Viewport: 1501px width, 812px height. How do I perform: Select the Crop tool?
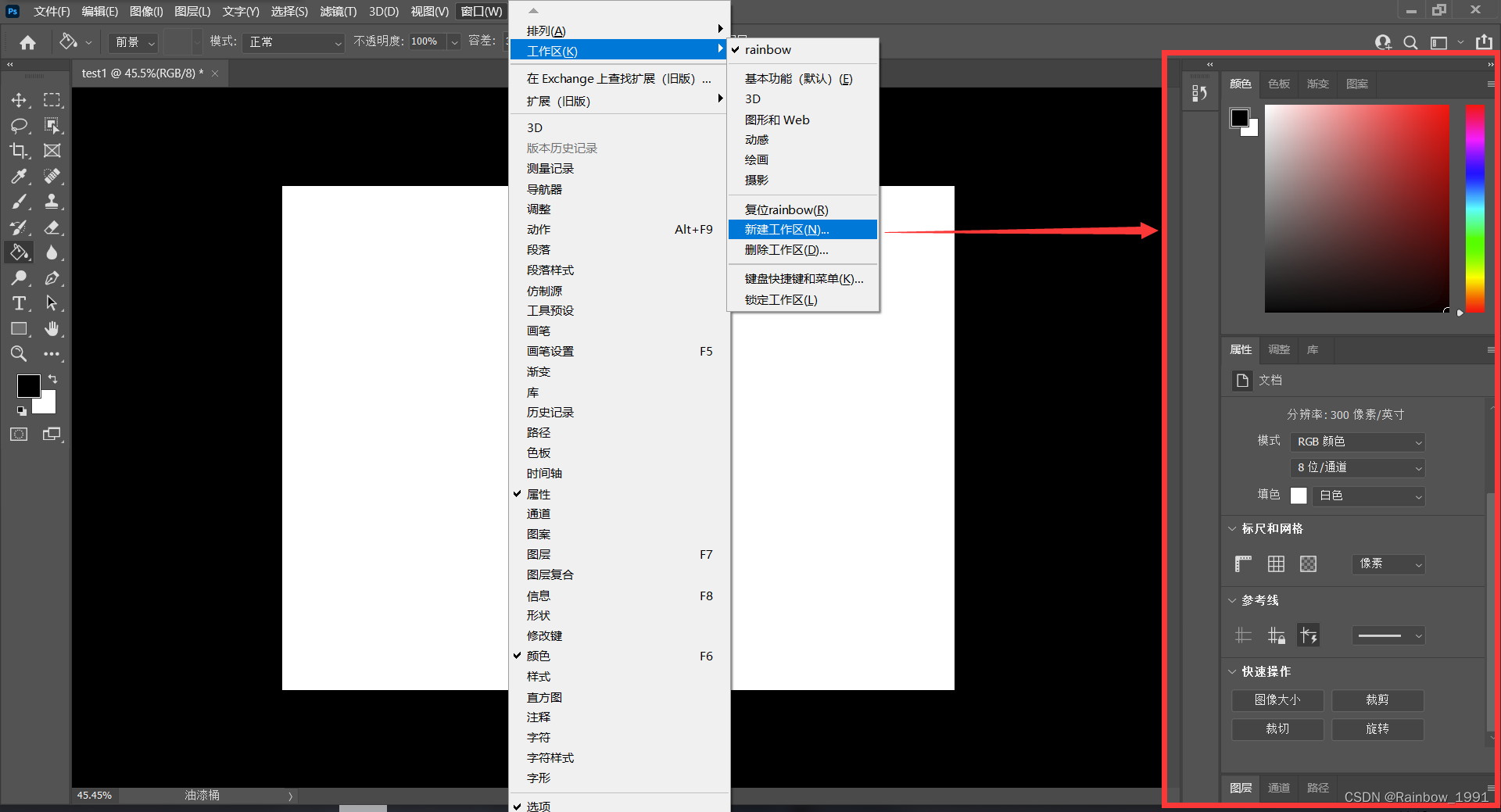click(19, 151)
